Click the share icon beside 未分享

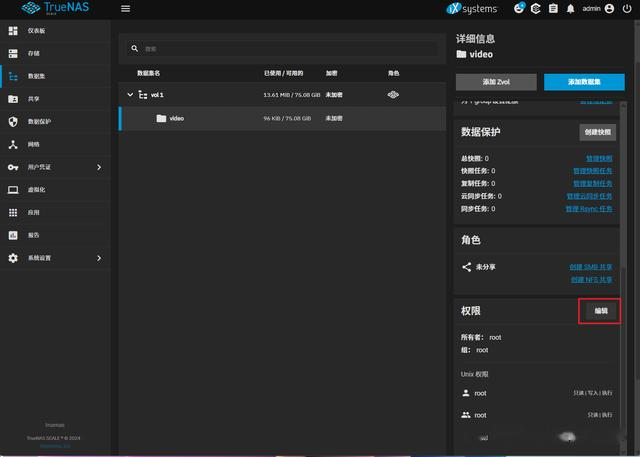[467, 267]
